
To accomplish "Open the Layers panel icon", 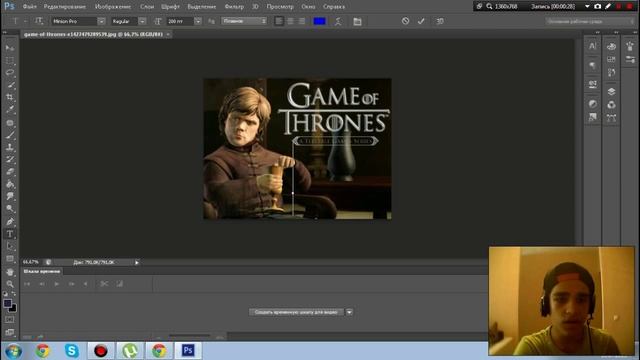I will 611,91.
